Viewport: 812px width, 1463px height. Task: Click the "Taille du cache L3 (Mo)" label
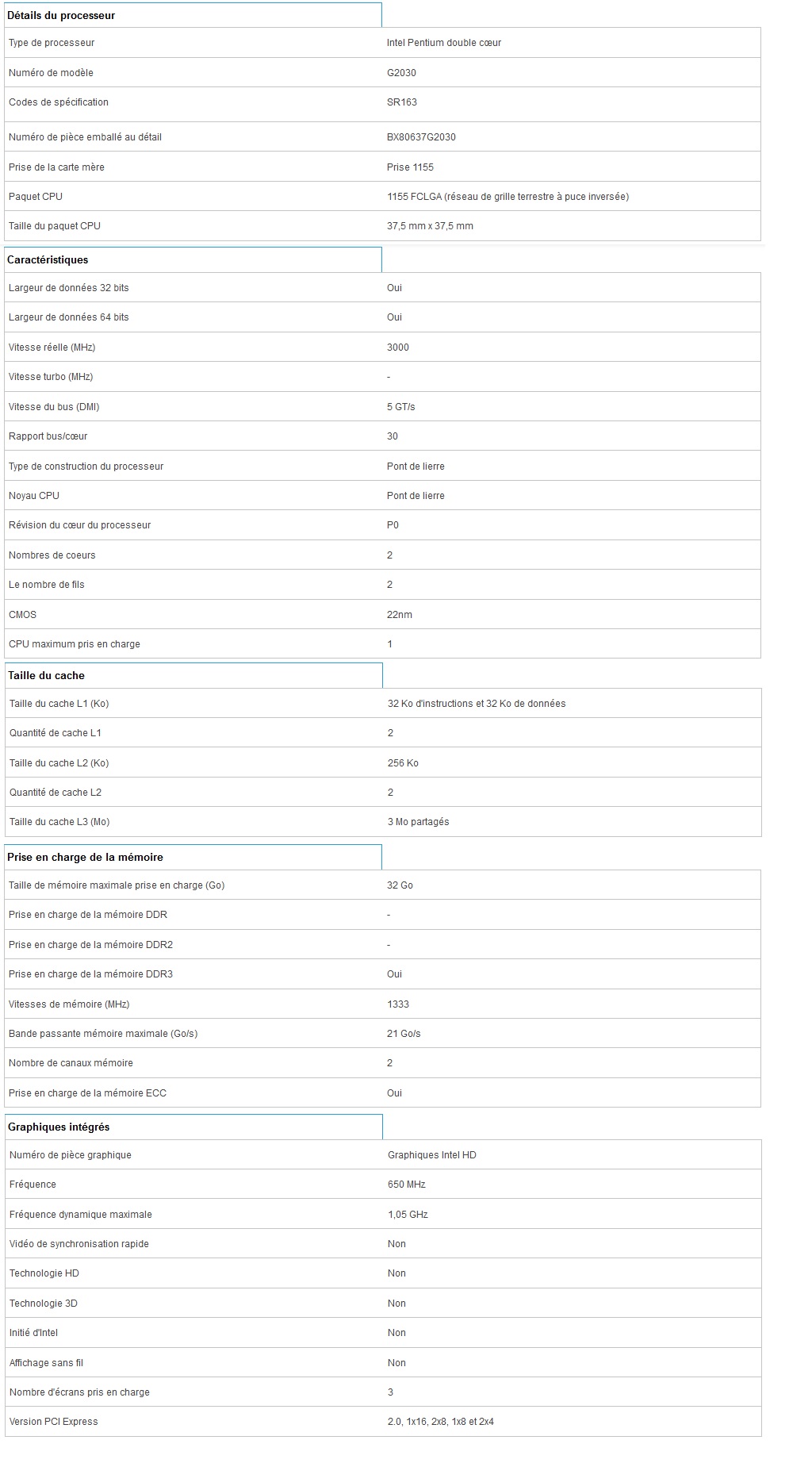coord(59,822)
